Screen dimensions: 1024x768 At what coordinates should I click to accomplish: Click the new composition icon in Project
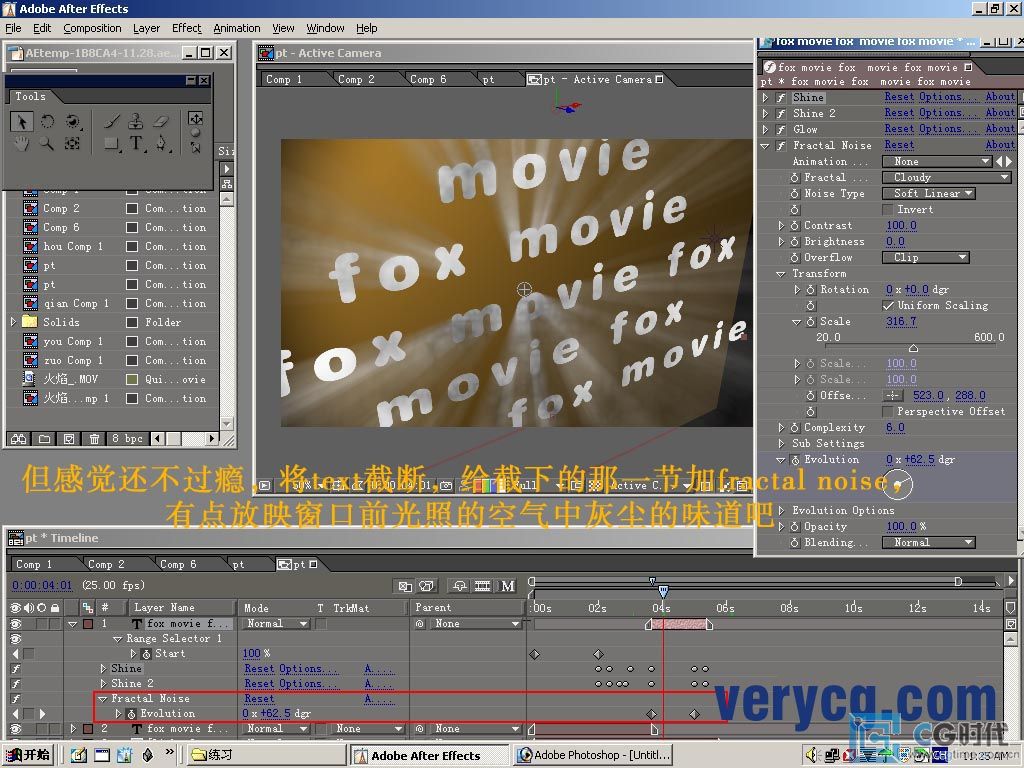69,439
